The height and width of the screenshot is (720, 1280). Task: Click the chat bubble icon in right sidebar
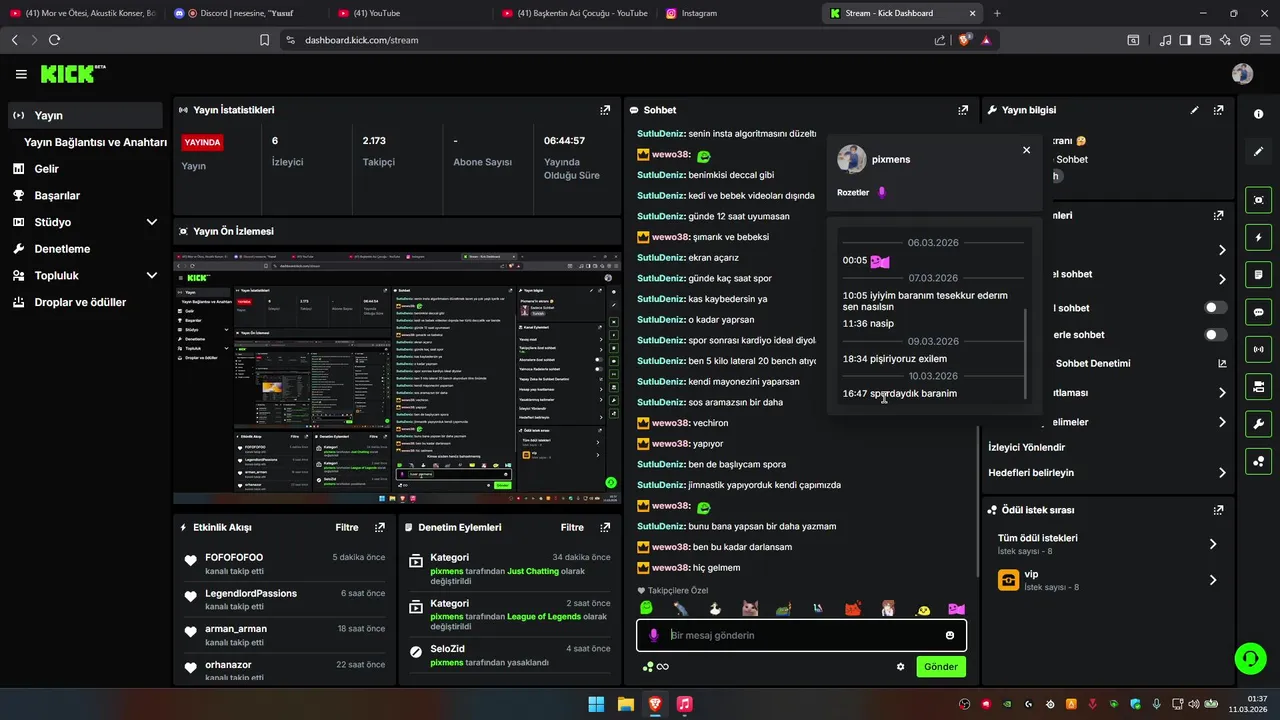(x=1258, y=312)
